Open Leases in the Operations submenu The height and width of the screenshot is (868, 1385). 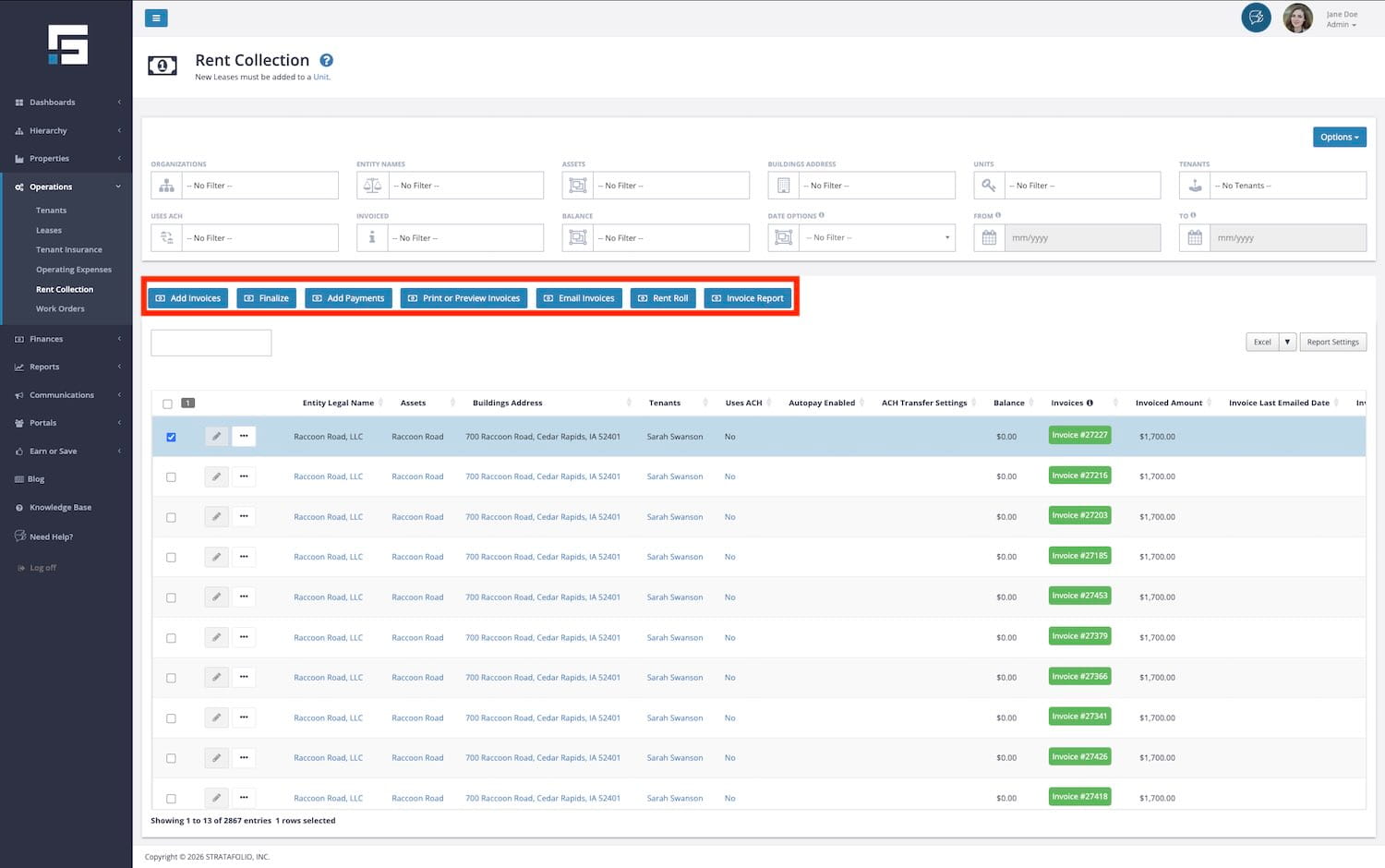49,230
